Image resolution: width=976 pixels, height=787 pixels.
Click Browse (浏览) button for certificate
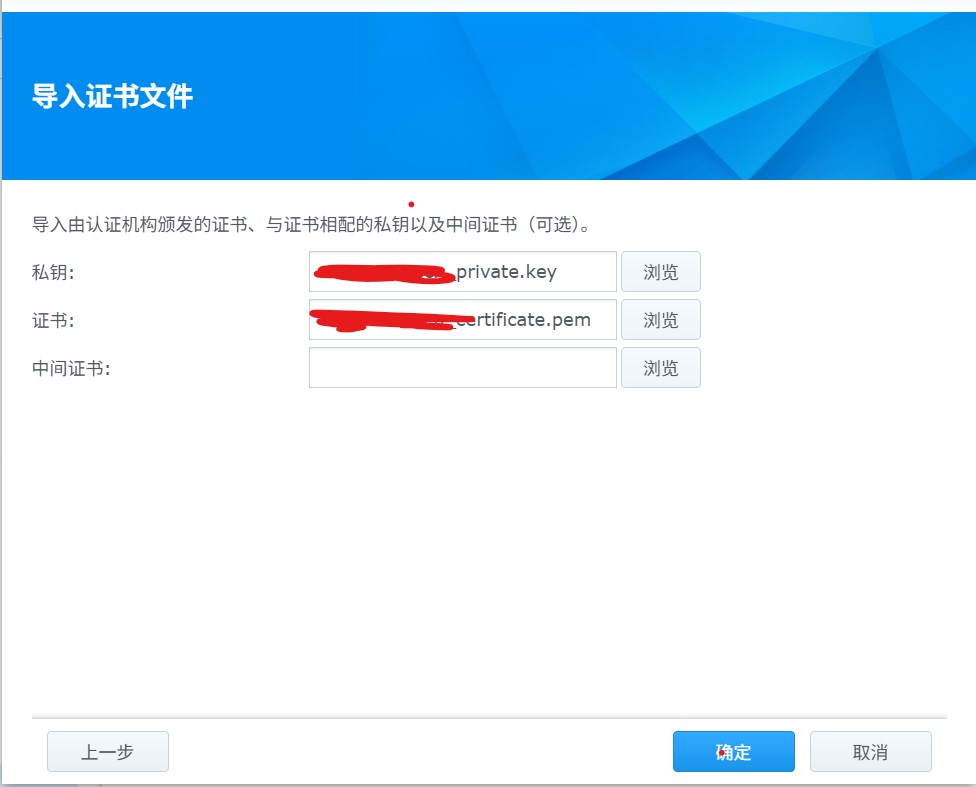(x=660, y=320)
